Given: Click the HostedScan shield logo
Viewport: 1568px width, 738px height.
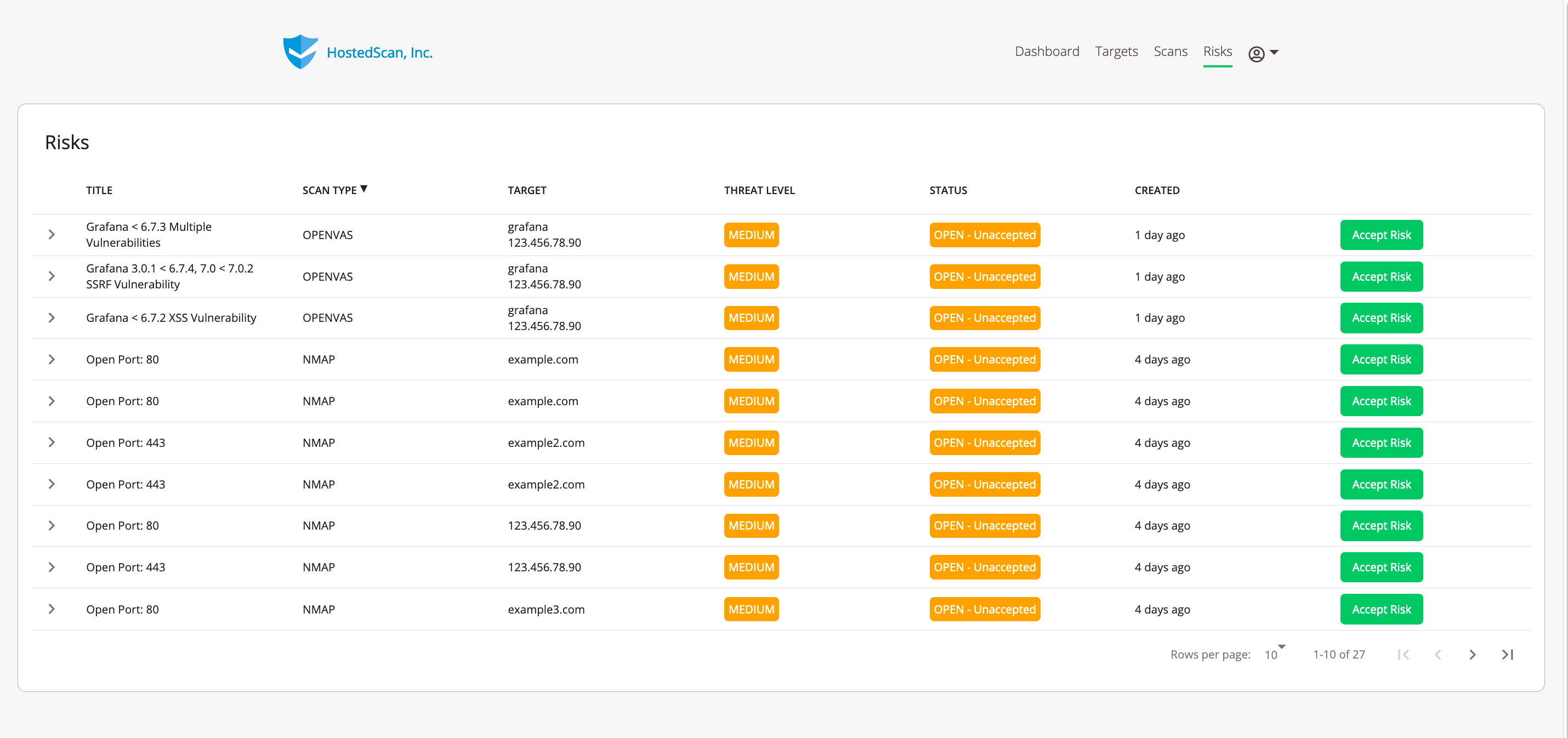Looking at the screenshot, I should (x=300, y=53).
